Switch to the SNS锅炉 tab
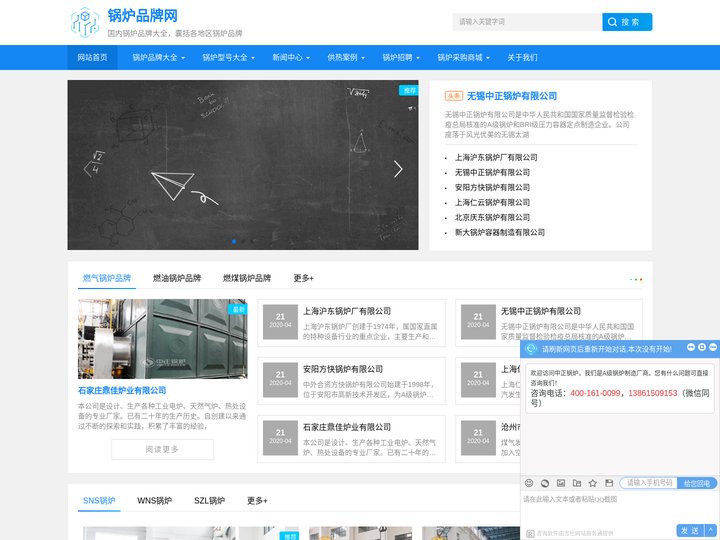 tap(99, 501)
